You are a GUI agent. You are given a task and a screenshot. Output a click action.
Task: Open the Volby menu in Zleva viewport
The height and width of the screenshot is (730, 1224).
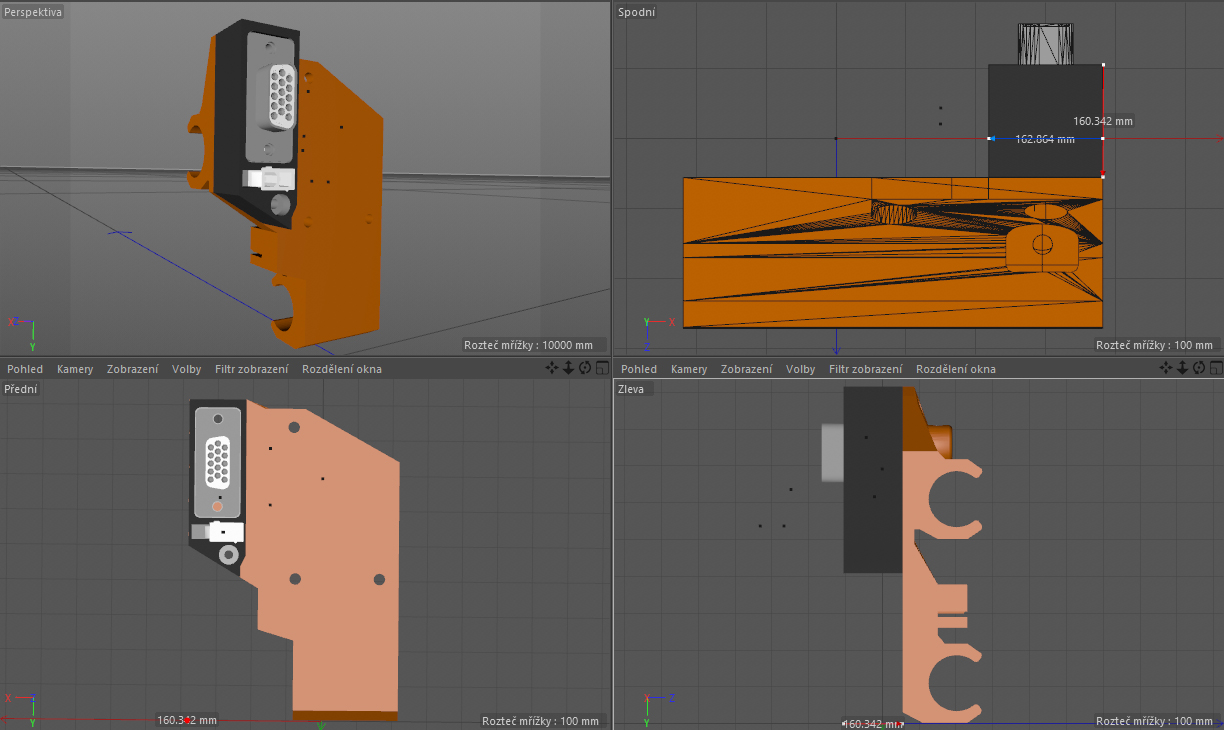coord(800,369)
